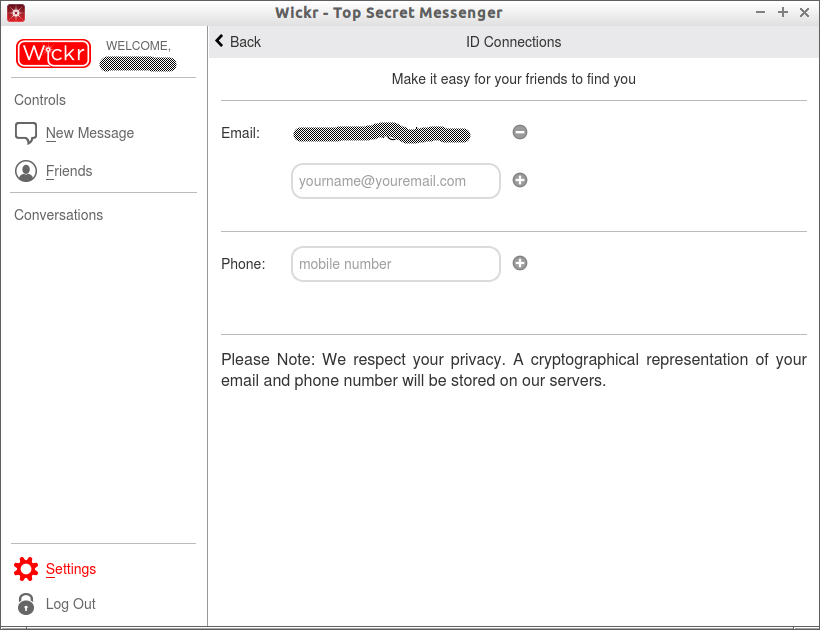Click the Phone: label
Image resolution: width=820 pixels, height=630 pixels.
243,264
